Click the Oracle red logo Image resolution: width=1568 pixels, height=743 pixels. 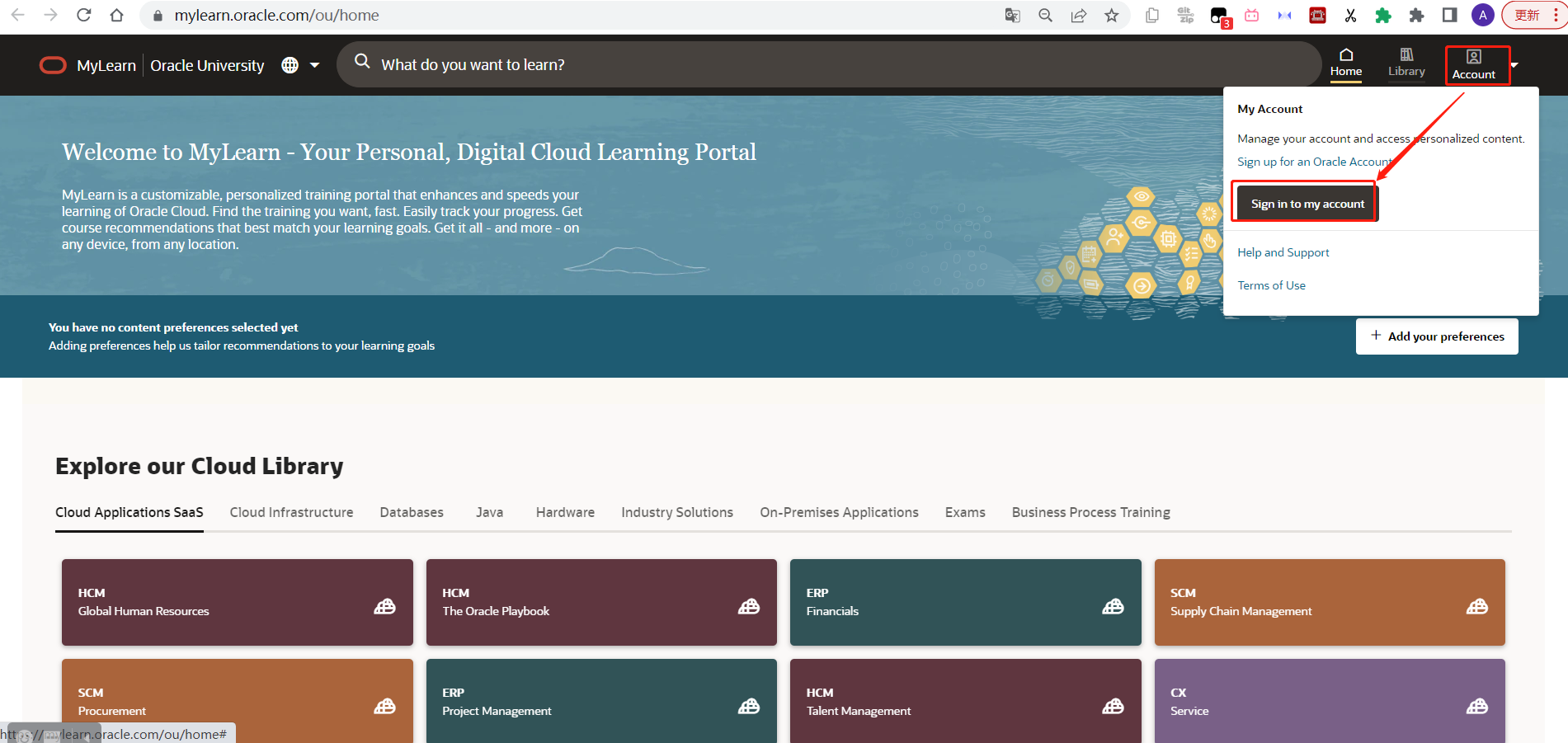coord(53,65)
